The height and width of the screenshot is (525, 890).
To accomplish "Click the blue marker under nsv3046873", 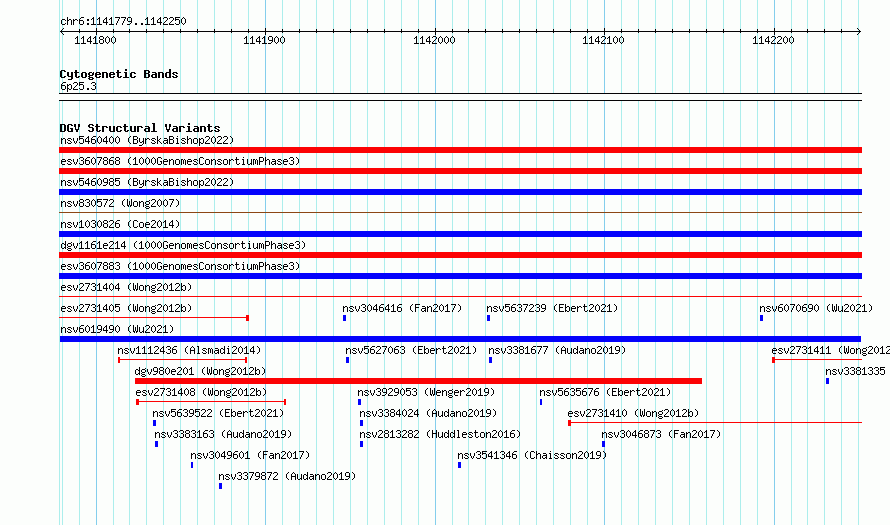I will pos(603,444).
